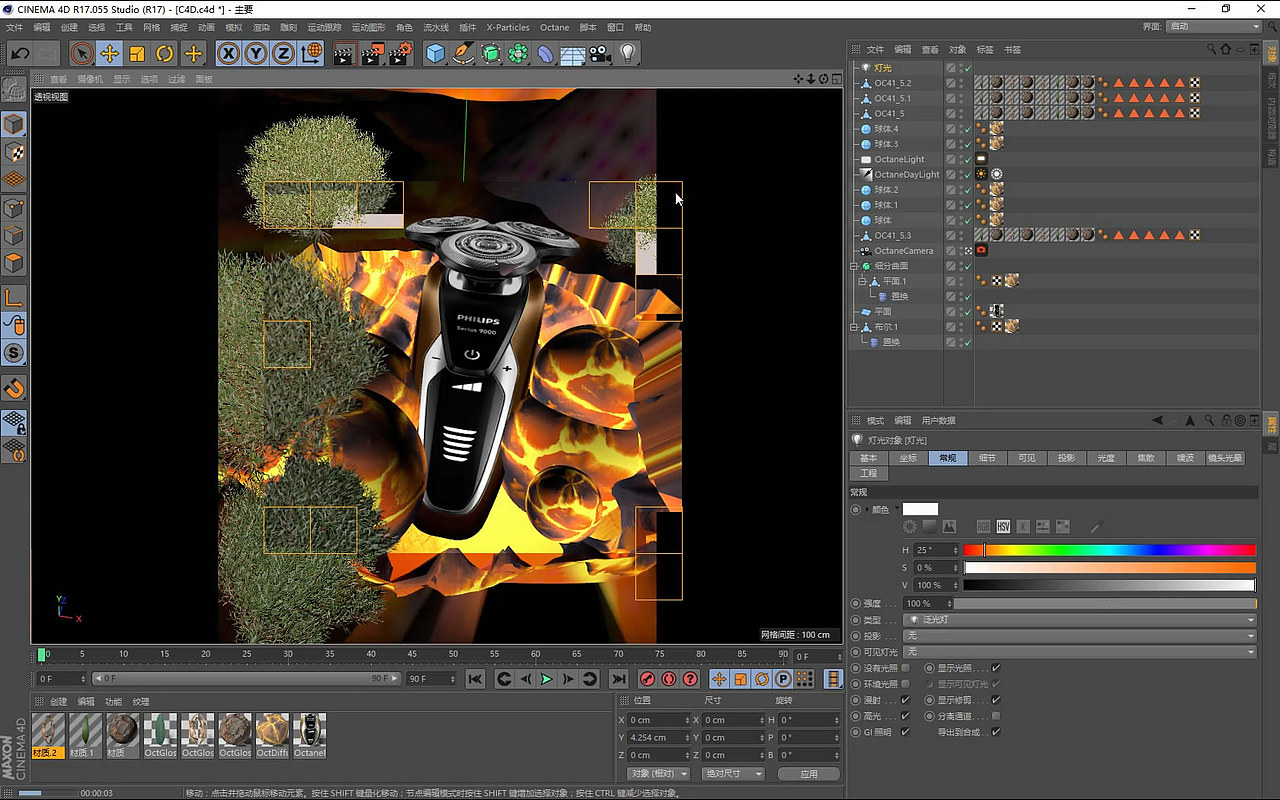Click the white light color swatch
This screenshot has height=800, width=1280.
coord(920,509)
